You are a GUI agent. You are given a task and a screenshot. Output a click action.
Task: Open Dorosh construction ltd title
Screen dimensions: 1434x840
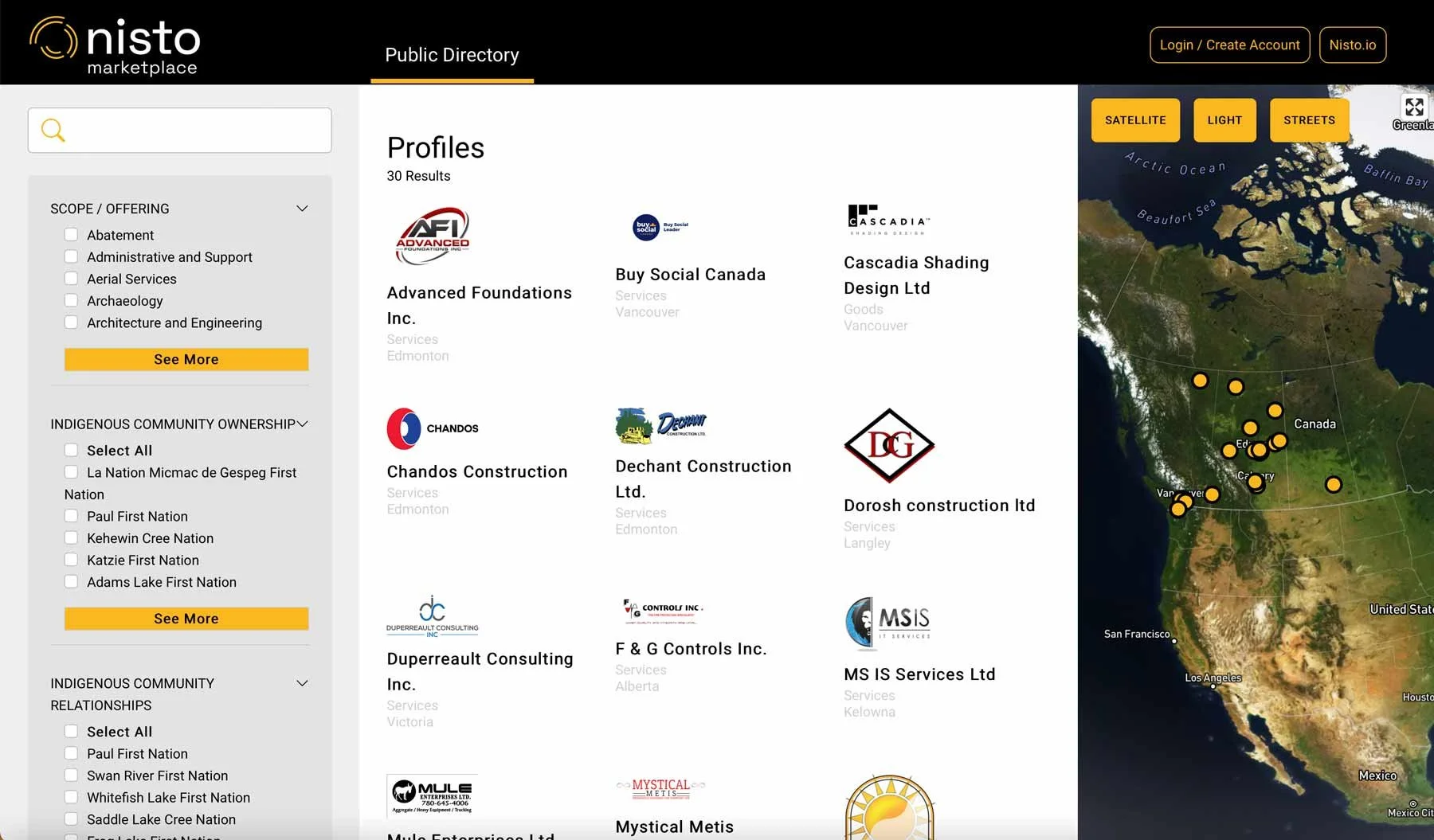pos(939,506)
